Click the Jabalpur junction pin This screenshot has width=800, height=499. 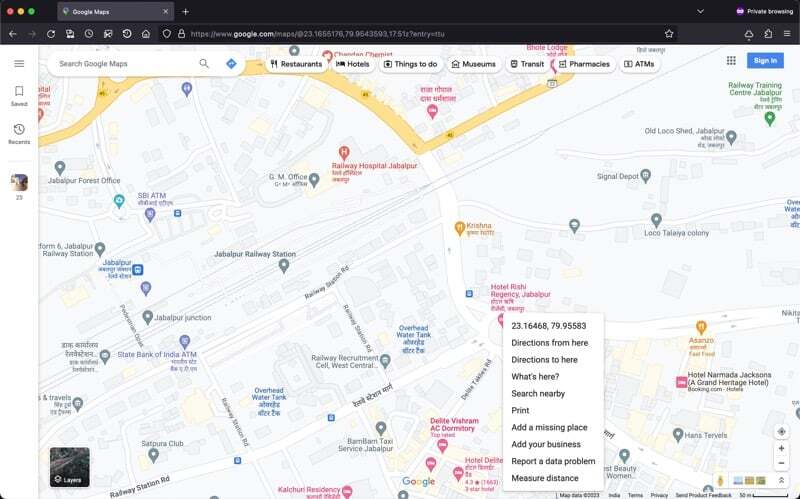tap(147, 317)
